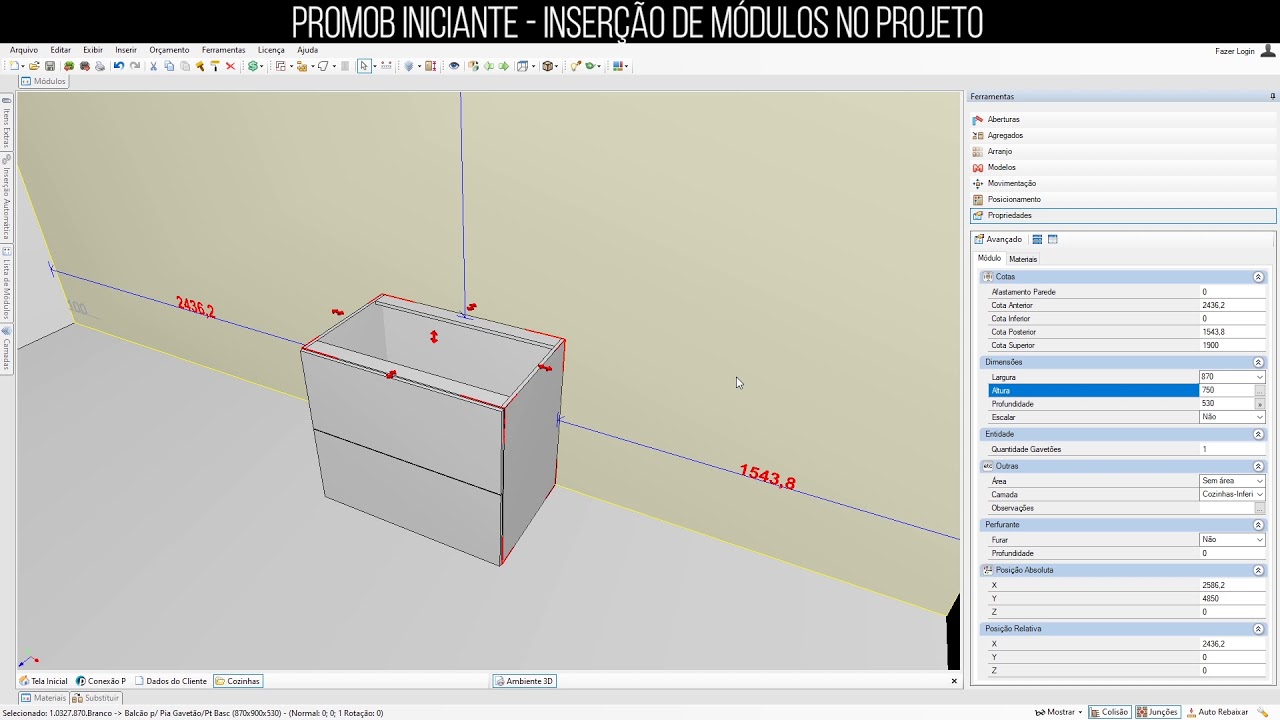Open the Movimentação tool
This screenshot has height=720, width=1280.
pos(1011,183)
